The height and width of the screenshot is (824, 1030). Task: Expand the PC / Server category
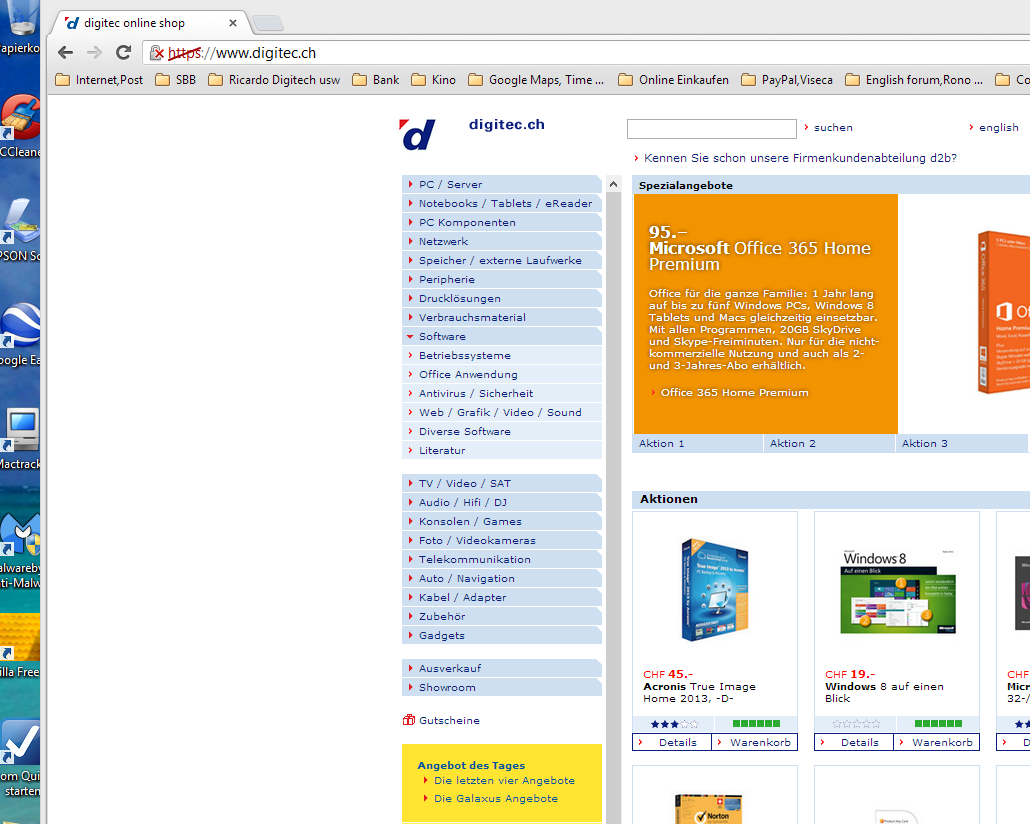(x=450, y=185)
